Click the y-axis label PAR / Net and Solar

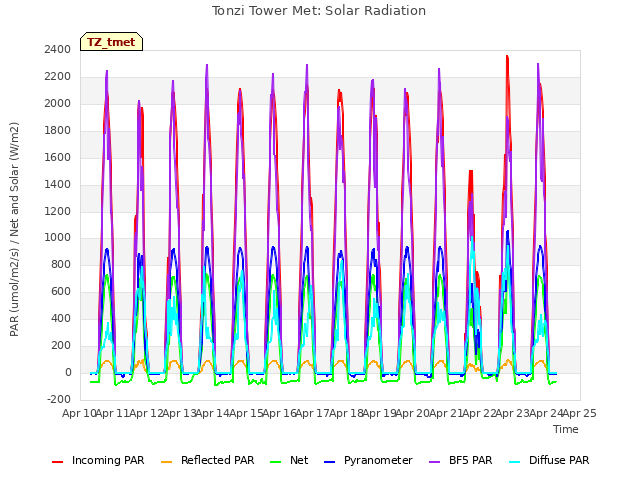(14, 229)
